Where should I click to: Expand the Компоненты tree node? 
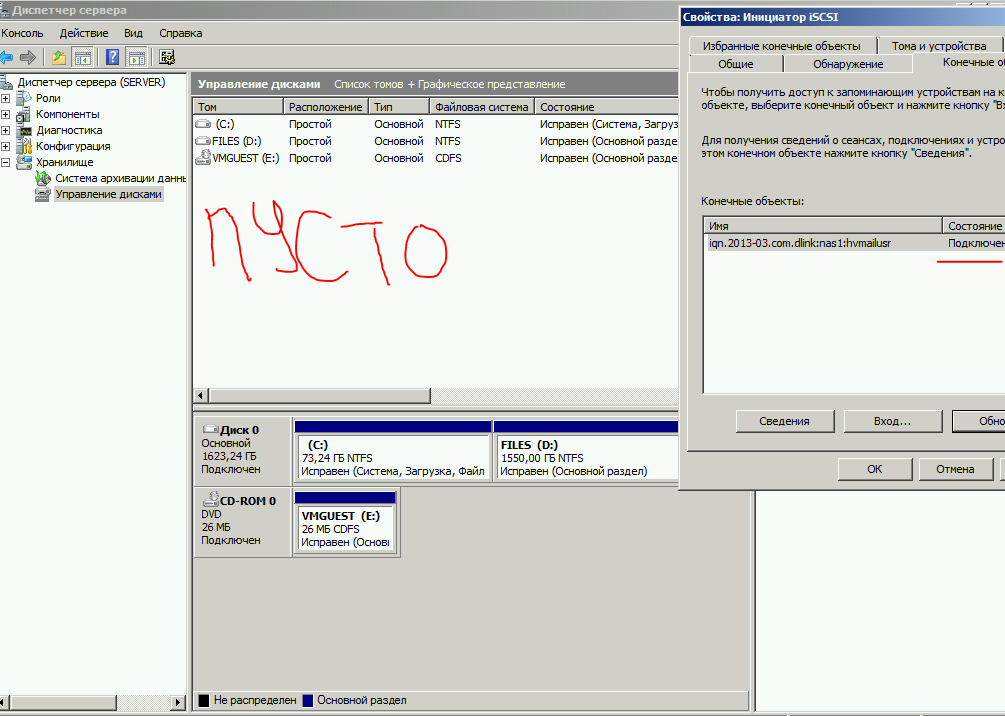pos(5,114)
